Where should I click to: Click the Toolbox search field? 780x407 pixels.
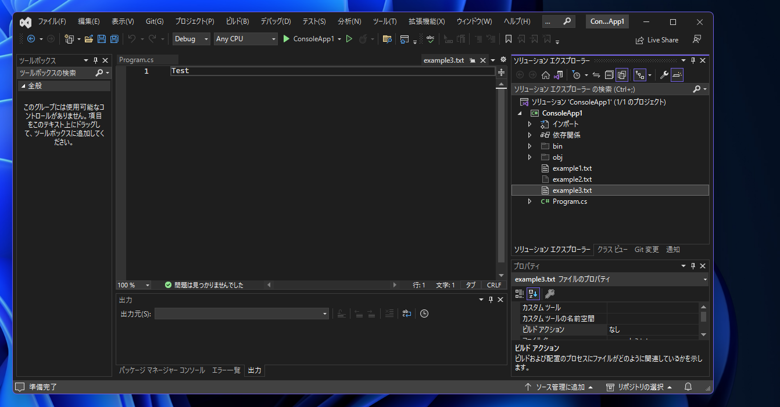[56, 73]
